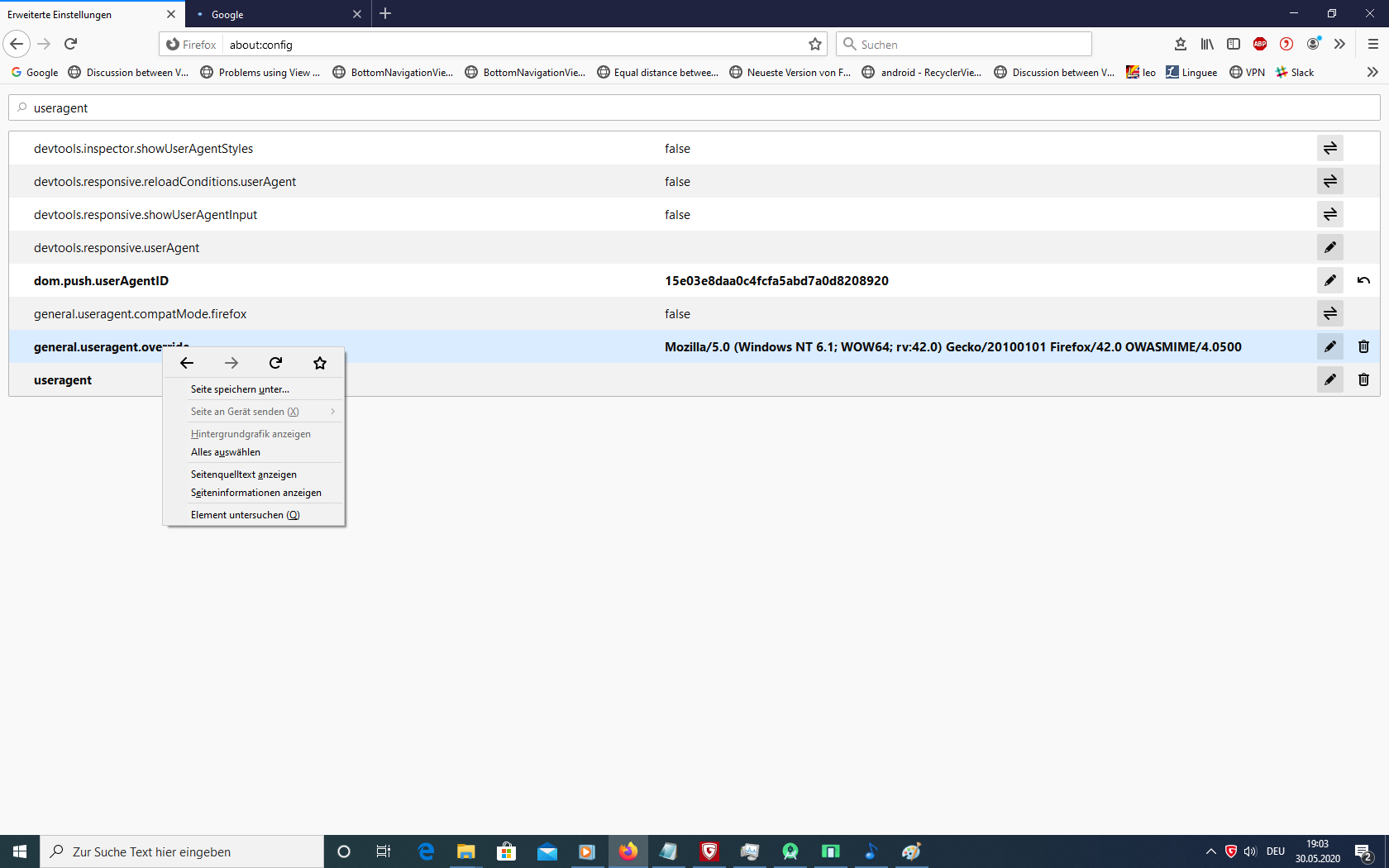Open the Linguee bookmark
The height and width of the screenshot is (868, 1389).
coord(1191,72)
